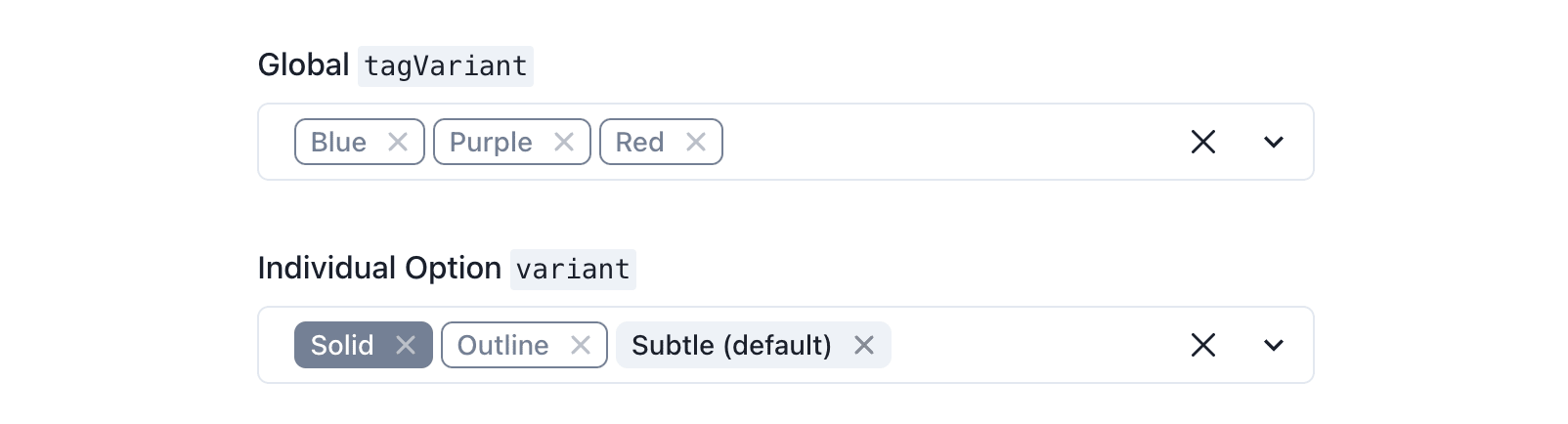This screenshot has width=1568, height=424.
Task: Click the Red tag label
Action: click(x=639, y=143)
